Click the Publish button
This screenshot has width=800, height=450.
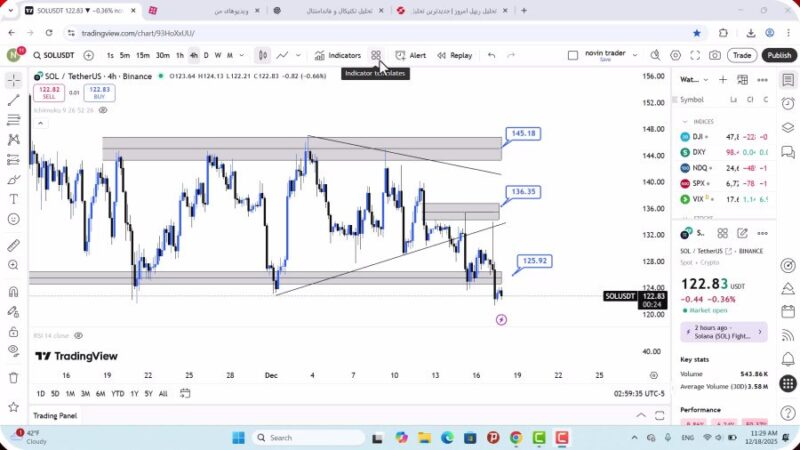coord(778,56)
